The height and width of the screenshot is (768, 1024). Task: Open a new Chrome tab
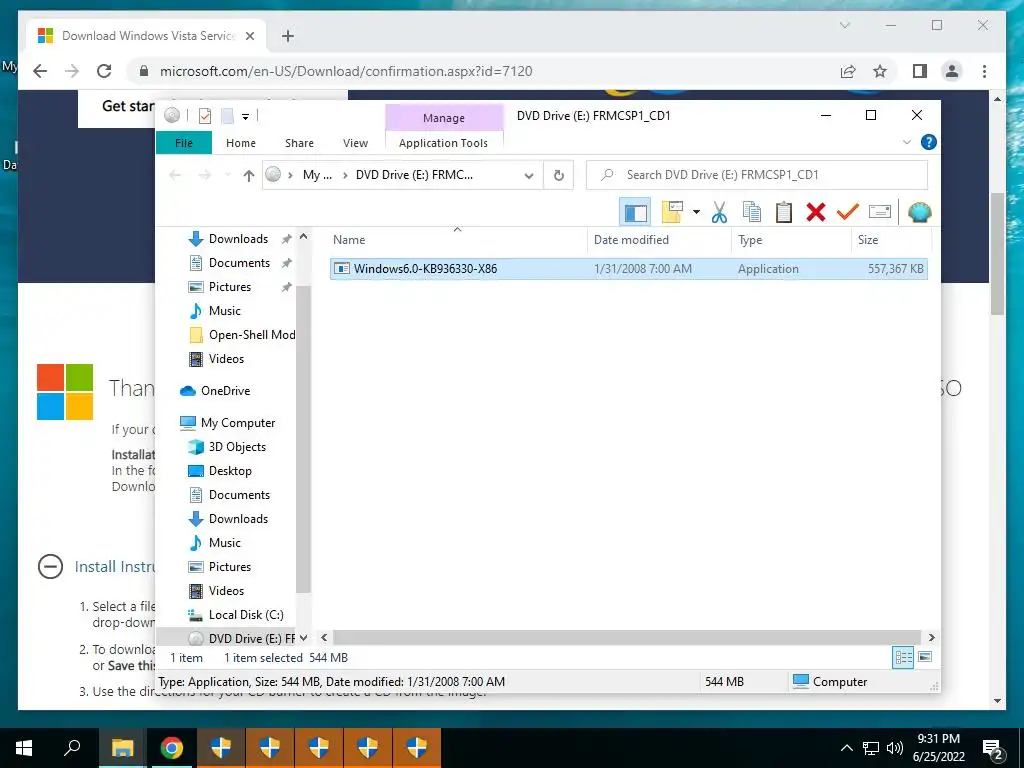point(287,37)
